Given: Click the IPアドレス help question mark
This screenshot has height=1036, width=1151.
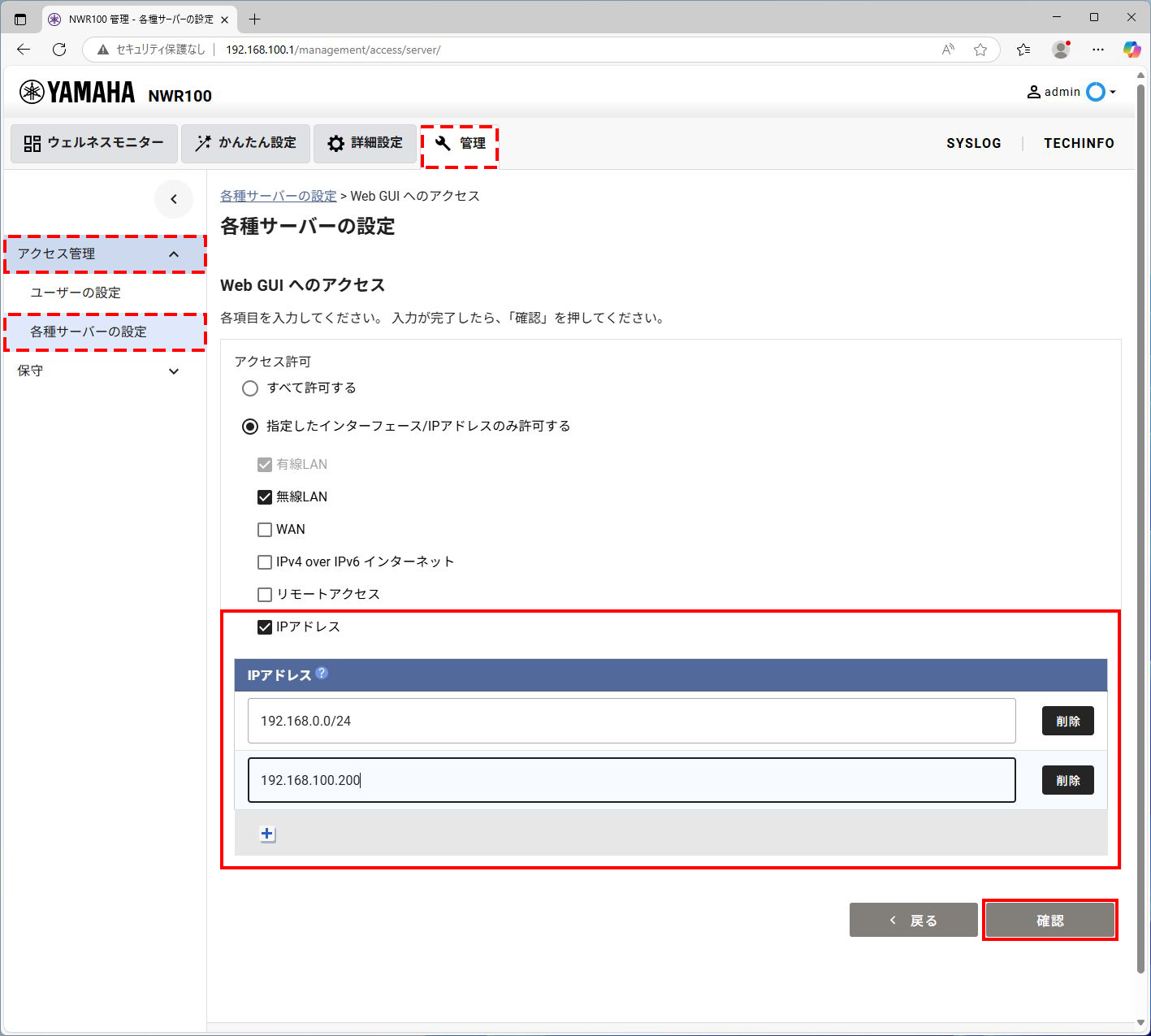Looking at the screenshot, I should pos(322,672).
